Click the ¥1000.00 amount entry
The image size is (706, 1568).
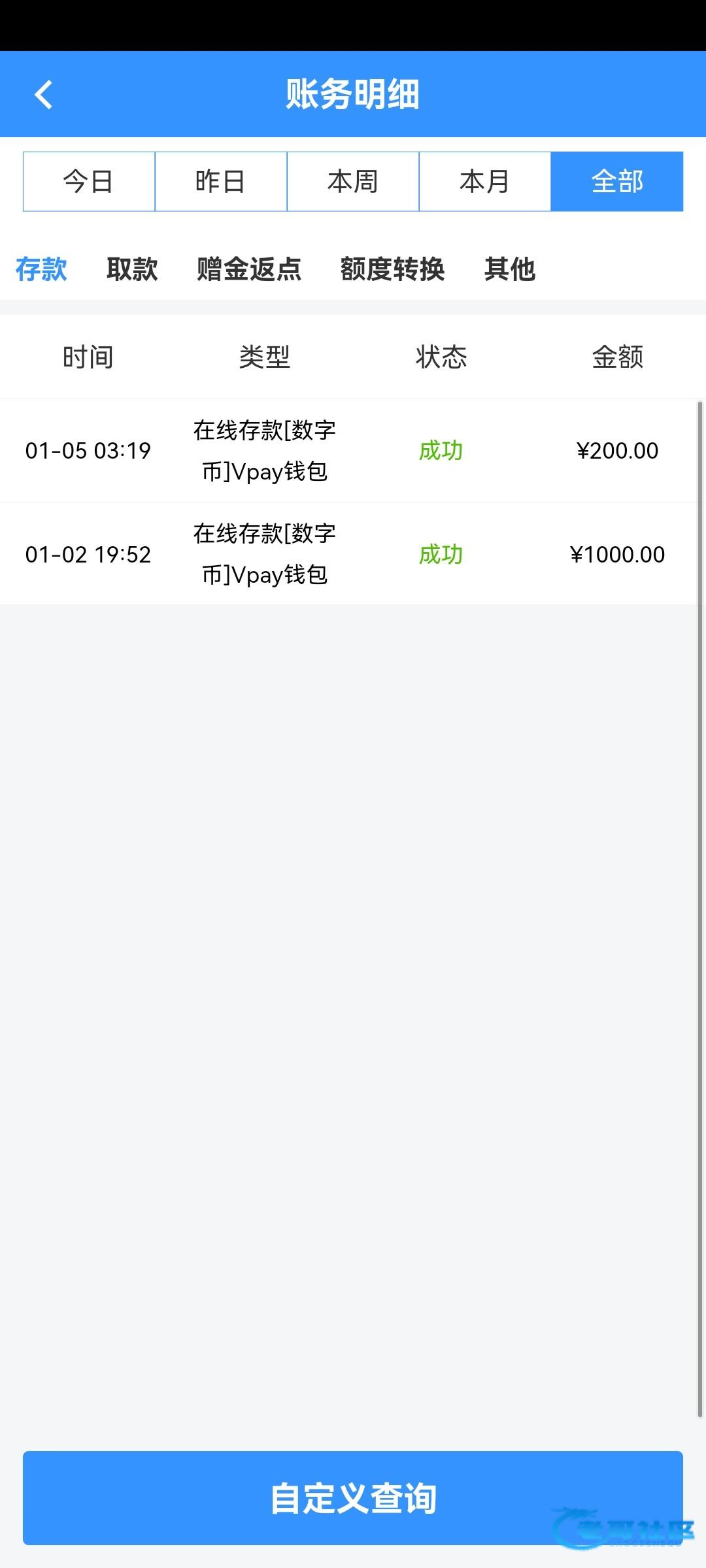point(617,555)
